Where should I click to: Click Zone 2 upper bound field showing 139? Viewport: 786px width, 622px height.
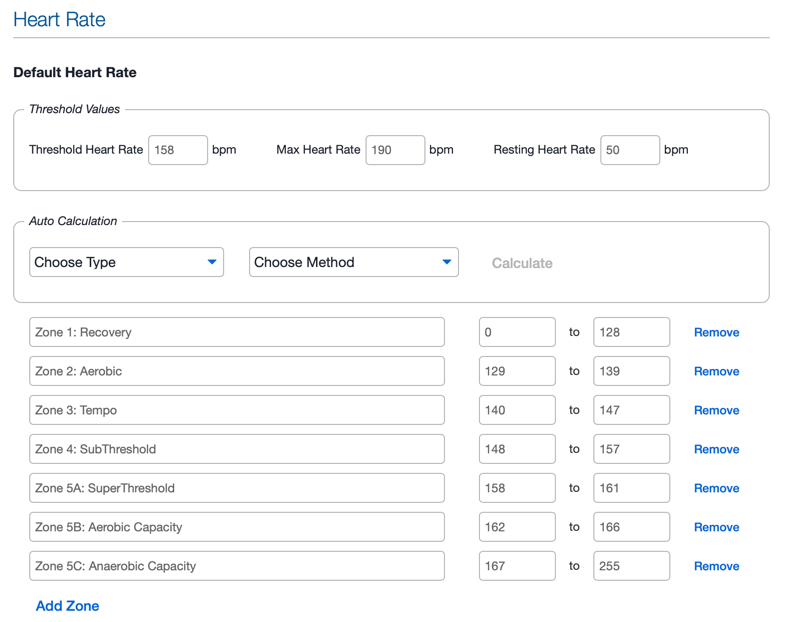click(632, 371)
